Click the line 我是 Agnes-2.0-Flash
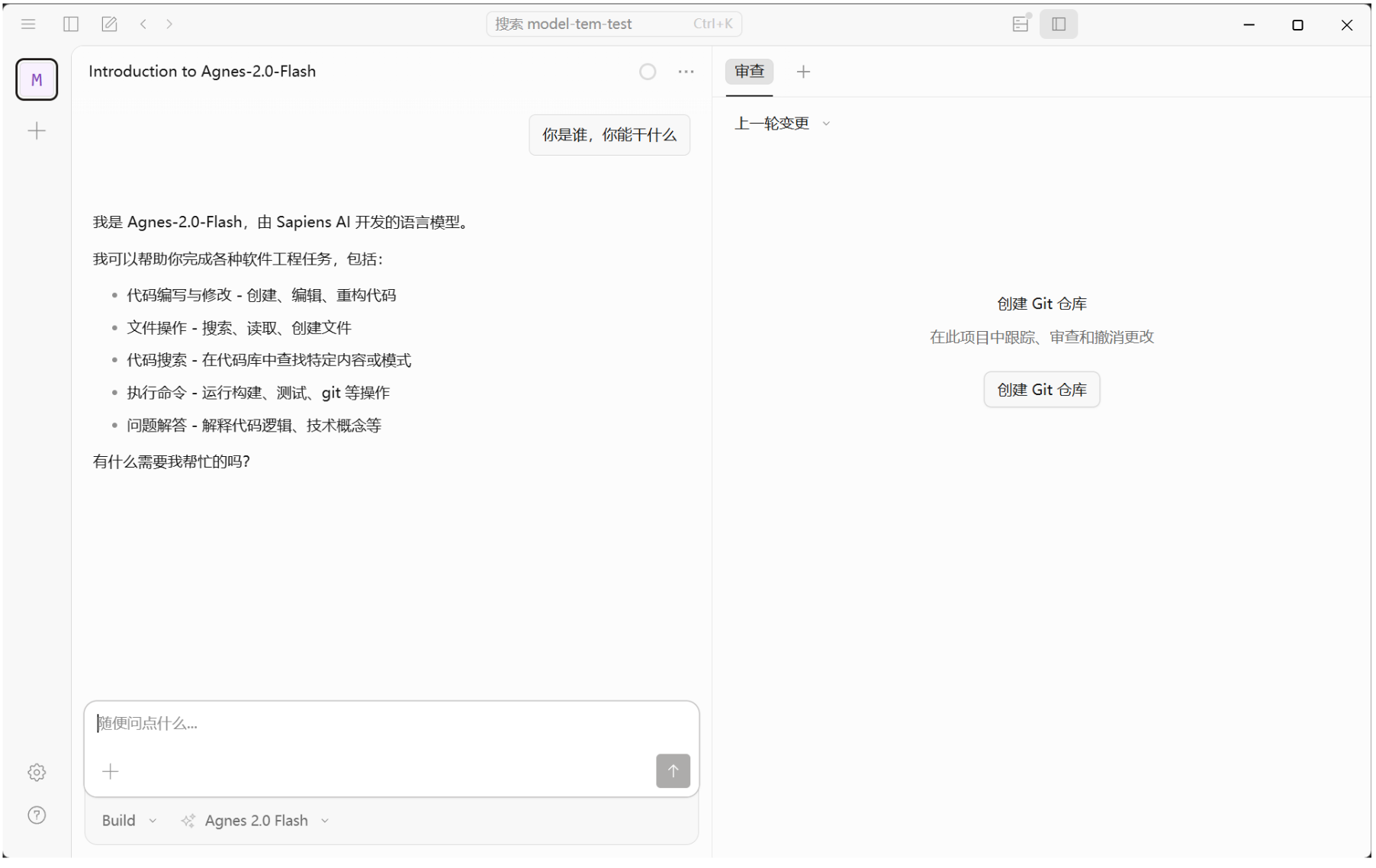 pyautogui.click(x=282, y=223)
